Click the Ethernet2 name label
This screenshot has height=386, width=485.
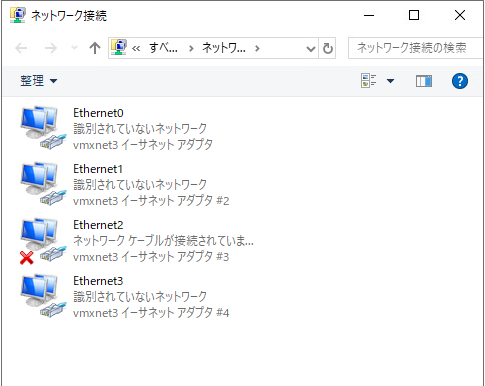(x=98, y=225)
